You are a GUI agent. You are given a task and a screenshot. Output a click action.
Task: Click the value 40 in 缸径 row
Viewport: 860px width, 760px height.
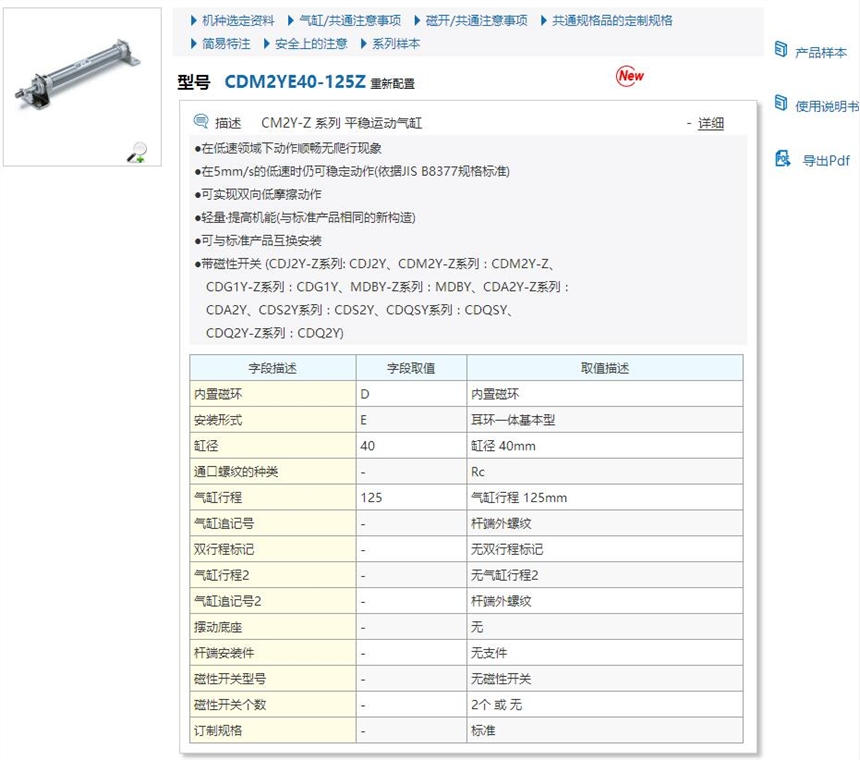tap(411, 446)
